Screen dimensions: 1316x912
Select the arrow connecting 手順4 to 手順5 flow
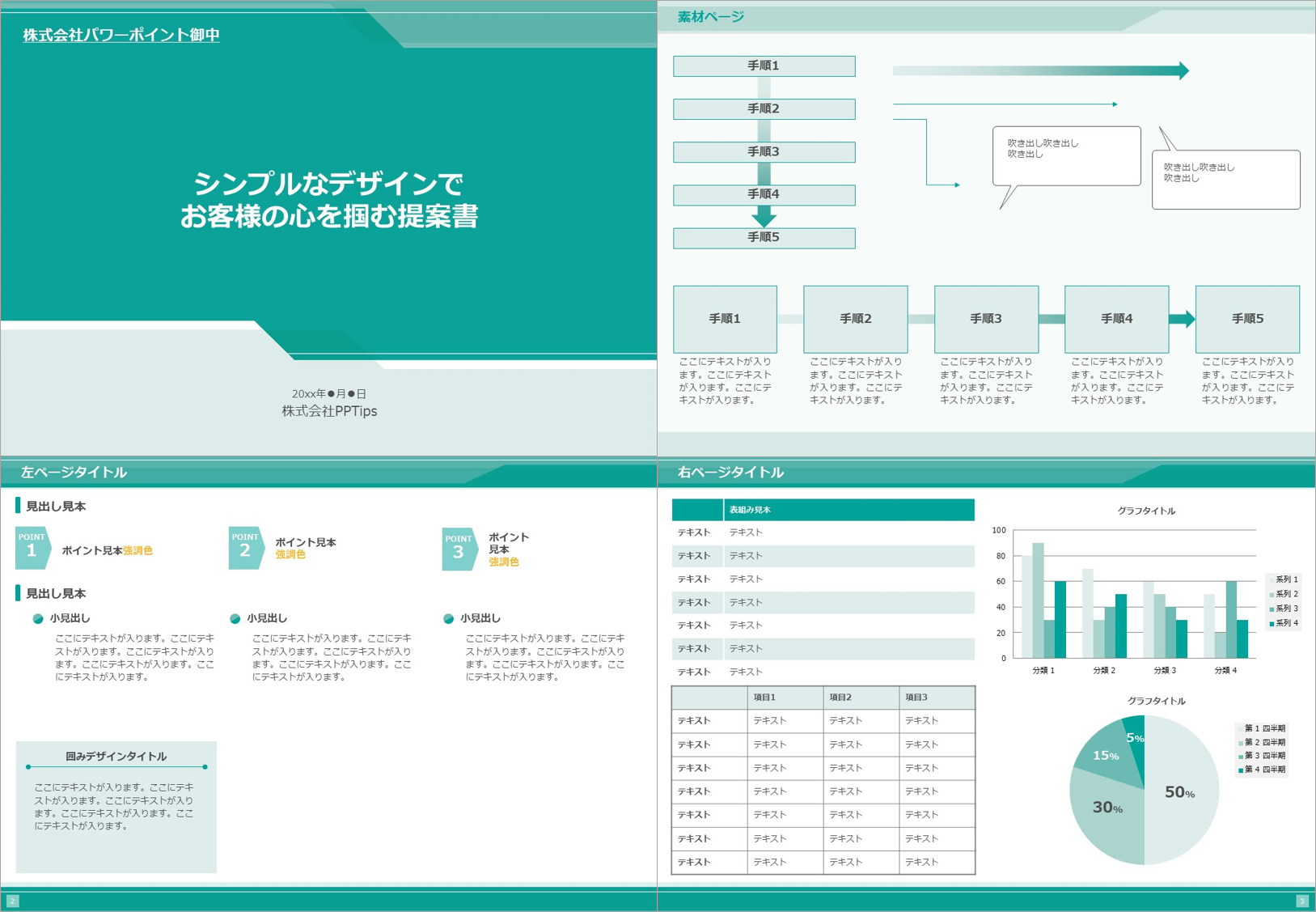click(1181, 319)
